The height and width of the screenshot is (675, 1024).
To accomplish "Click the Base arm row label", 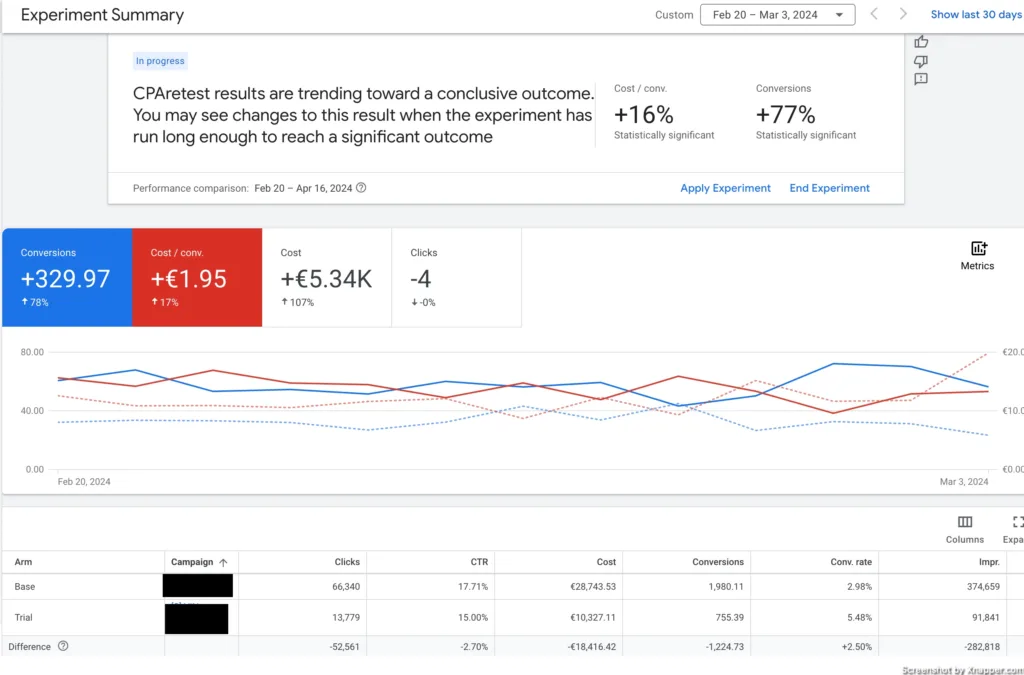I will click(25, 586).
